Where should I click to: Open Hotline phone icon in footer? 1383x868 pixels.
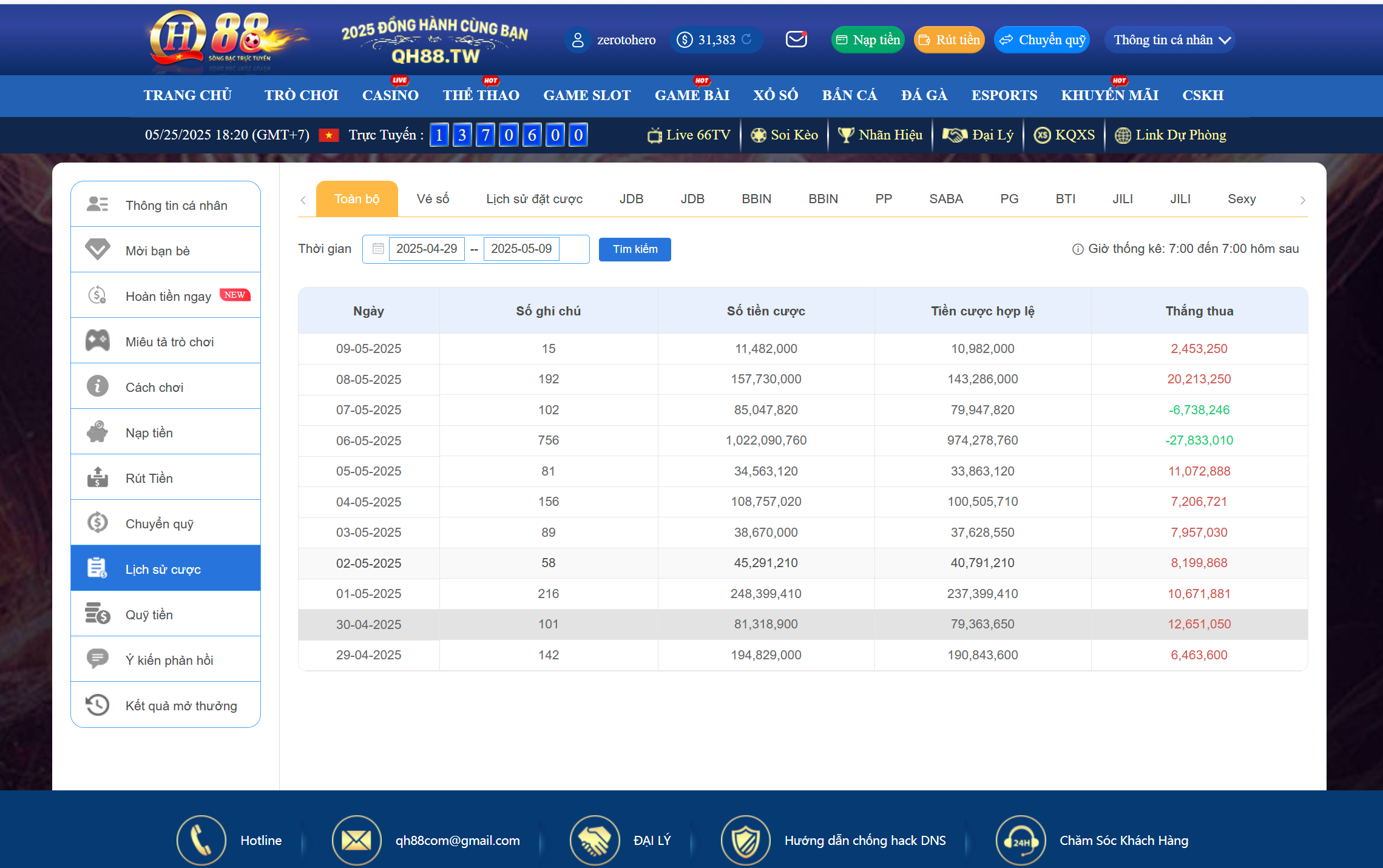[x=201, y=840]
